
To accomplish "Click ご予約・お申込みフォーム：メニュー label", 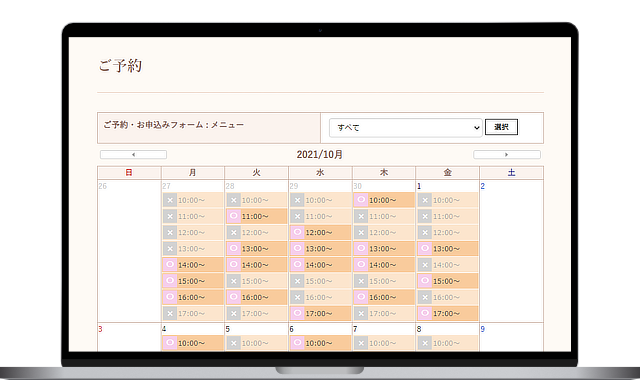I will pyautogui.click(x=173, y=124).
